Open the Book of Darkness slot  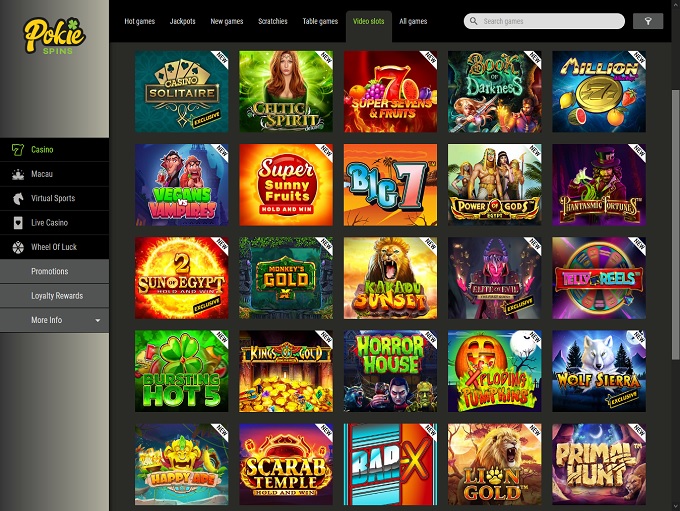click(494, 92)
